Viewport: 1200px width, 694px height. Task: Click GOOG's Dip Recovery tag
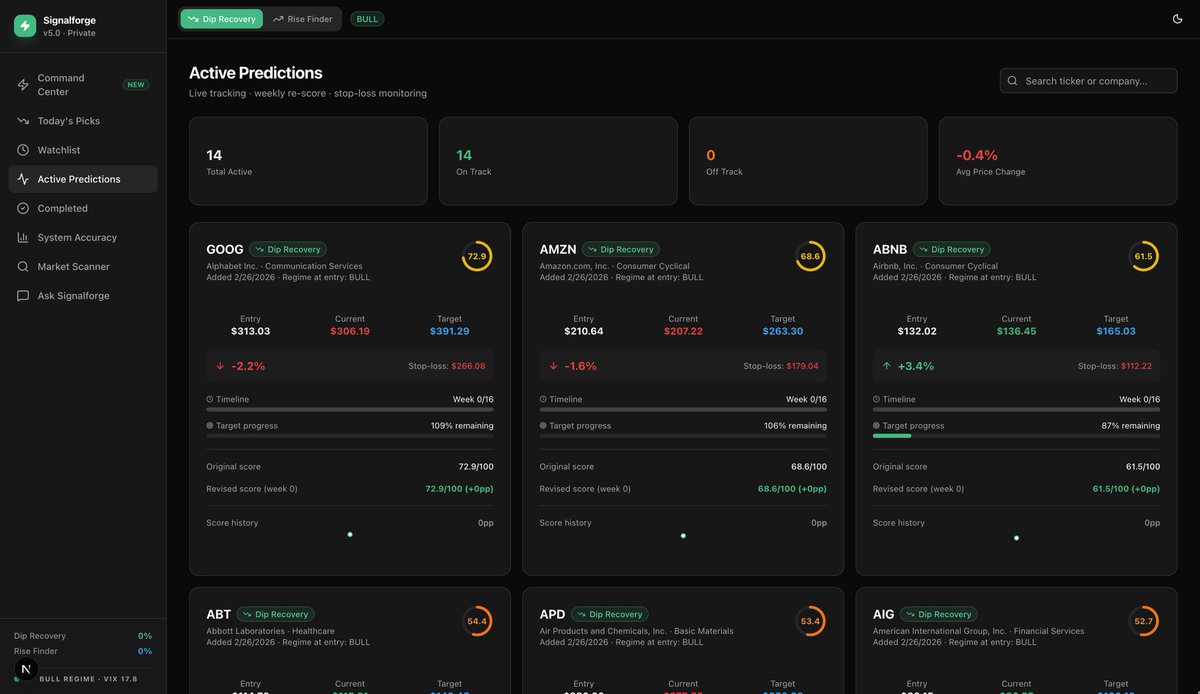pos(288,249)
